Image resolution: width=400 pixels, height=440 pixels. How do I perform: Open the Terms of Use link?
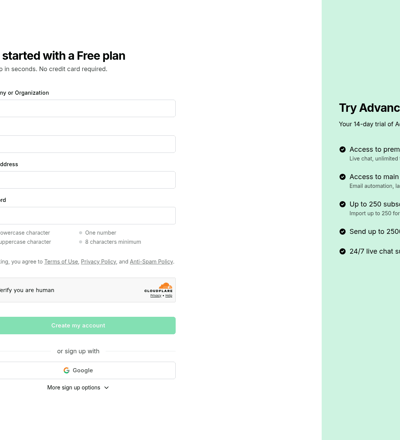(61, 262)
